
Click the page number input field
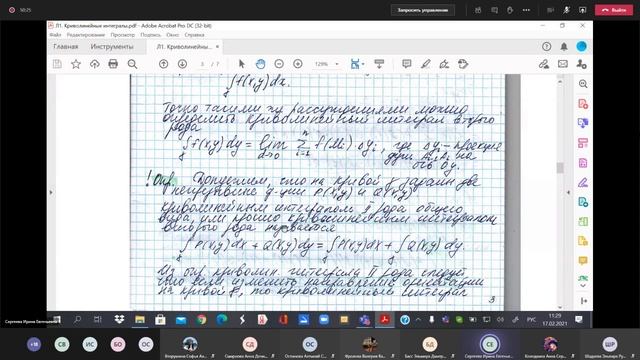tap(202, 64)
